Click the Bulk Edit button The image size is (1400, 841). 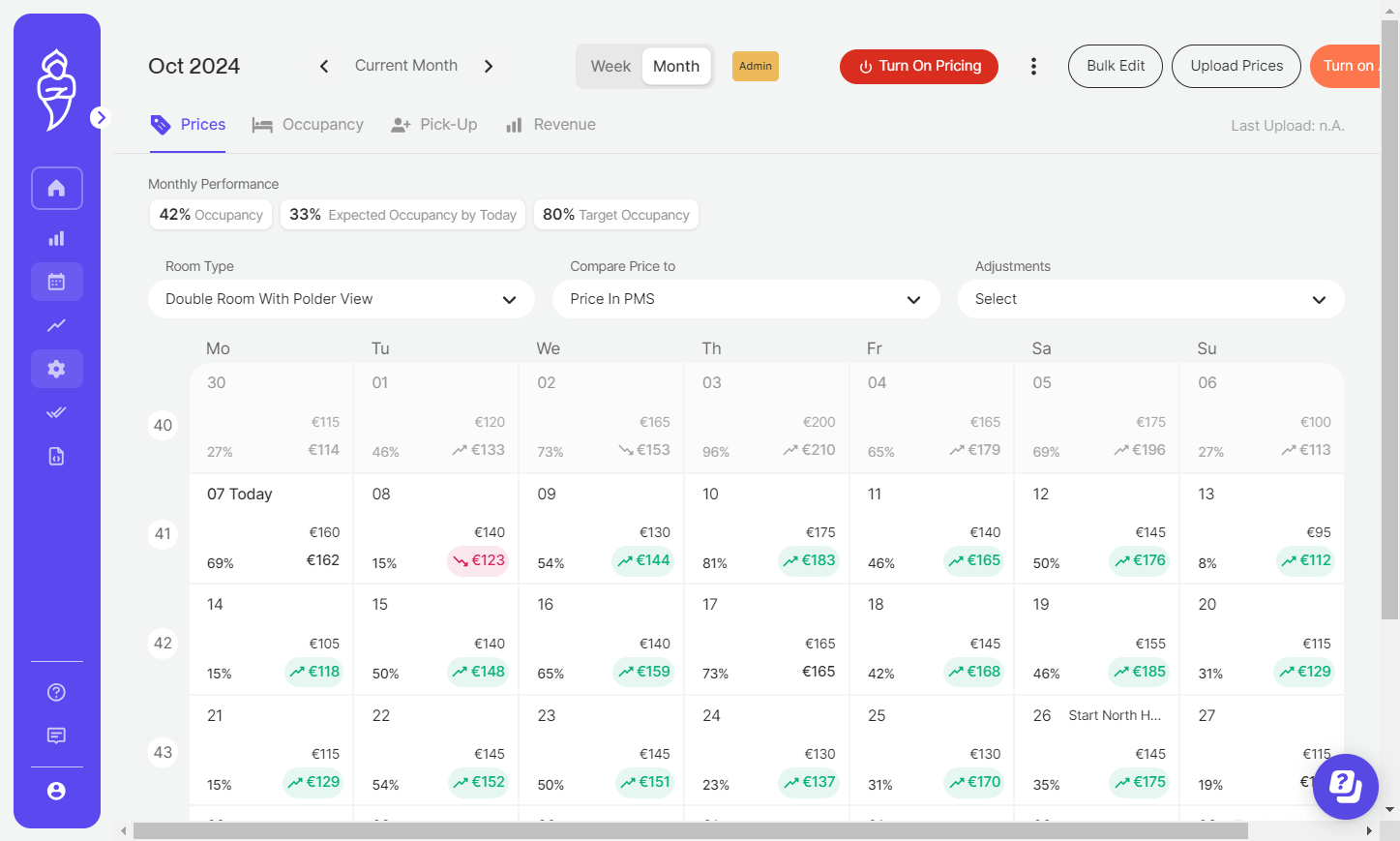point(1116,66)
